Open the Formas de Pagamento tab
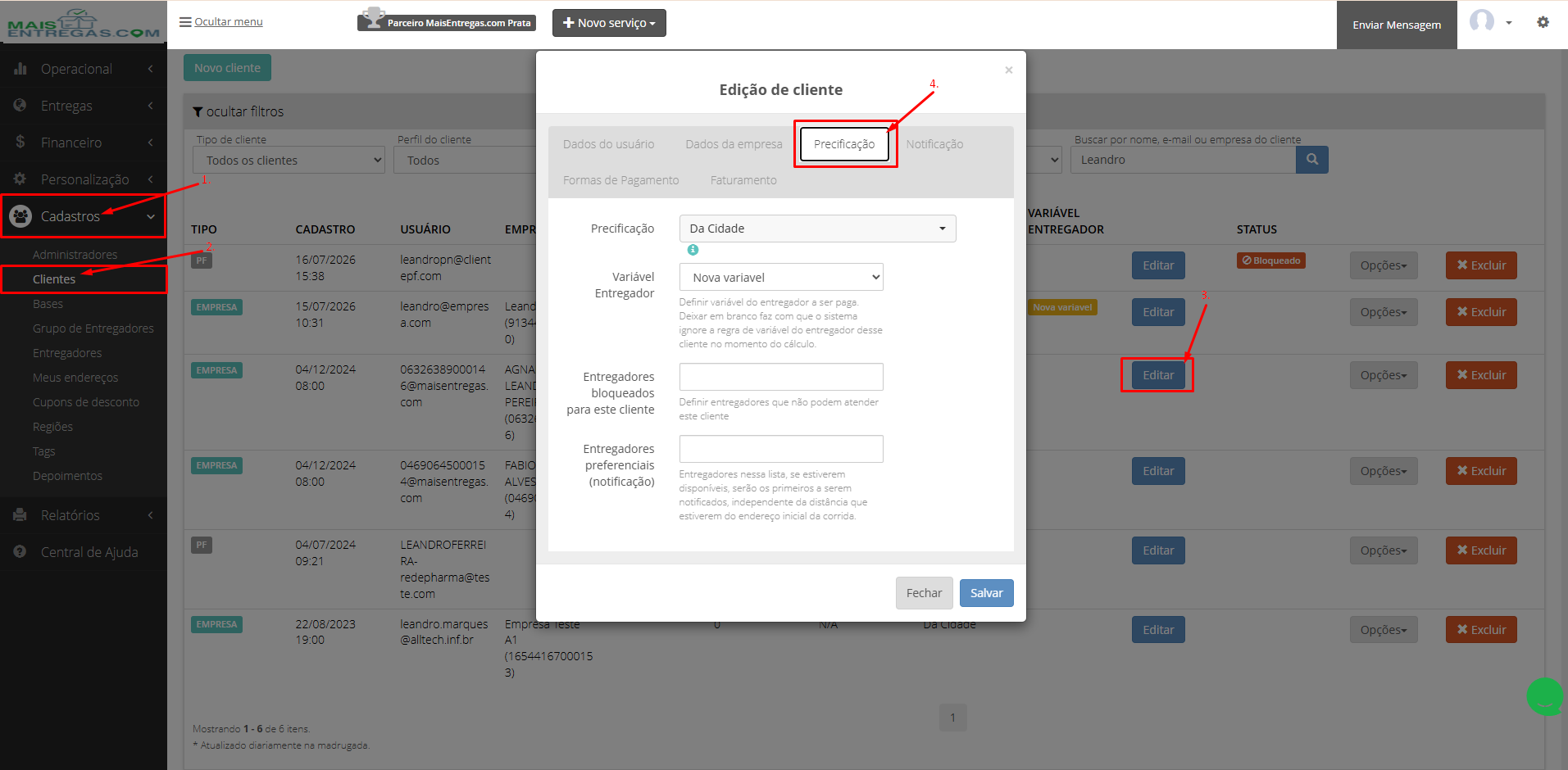1568x770 pixels. [x=620, y=180]
